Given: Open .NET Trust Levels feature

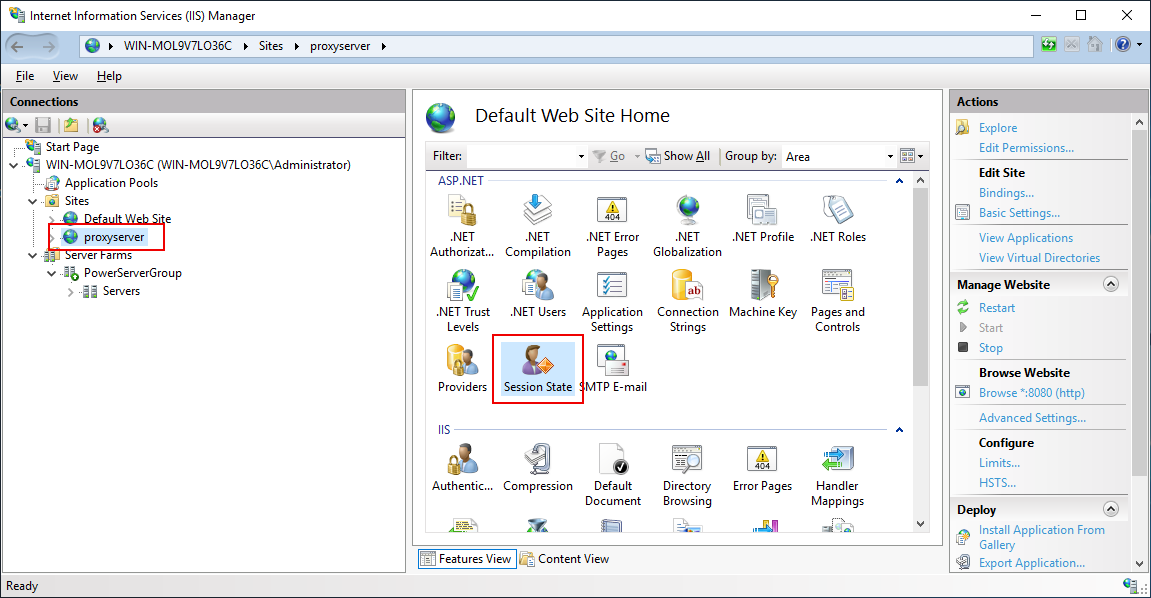Looking at the screenshot, I should coord(462,301).
